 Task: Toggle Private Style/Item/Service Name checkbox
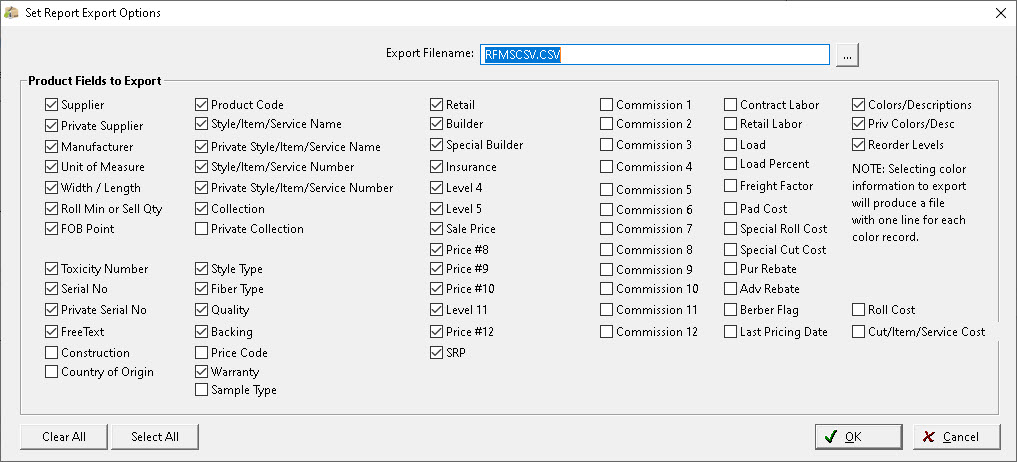pyautogui.click(x=202, y=147)
